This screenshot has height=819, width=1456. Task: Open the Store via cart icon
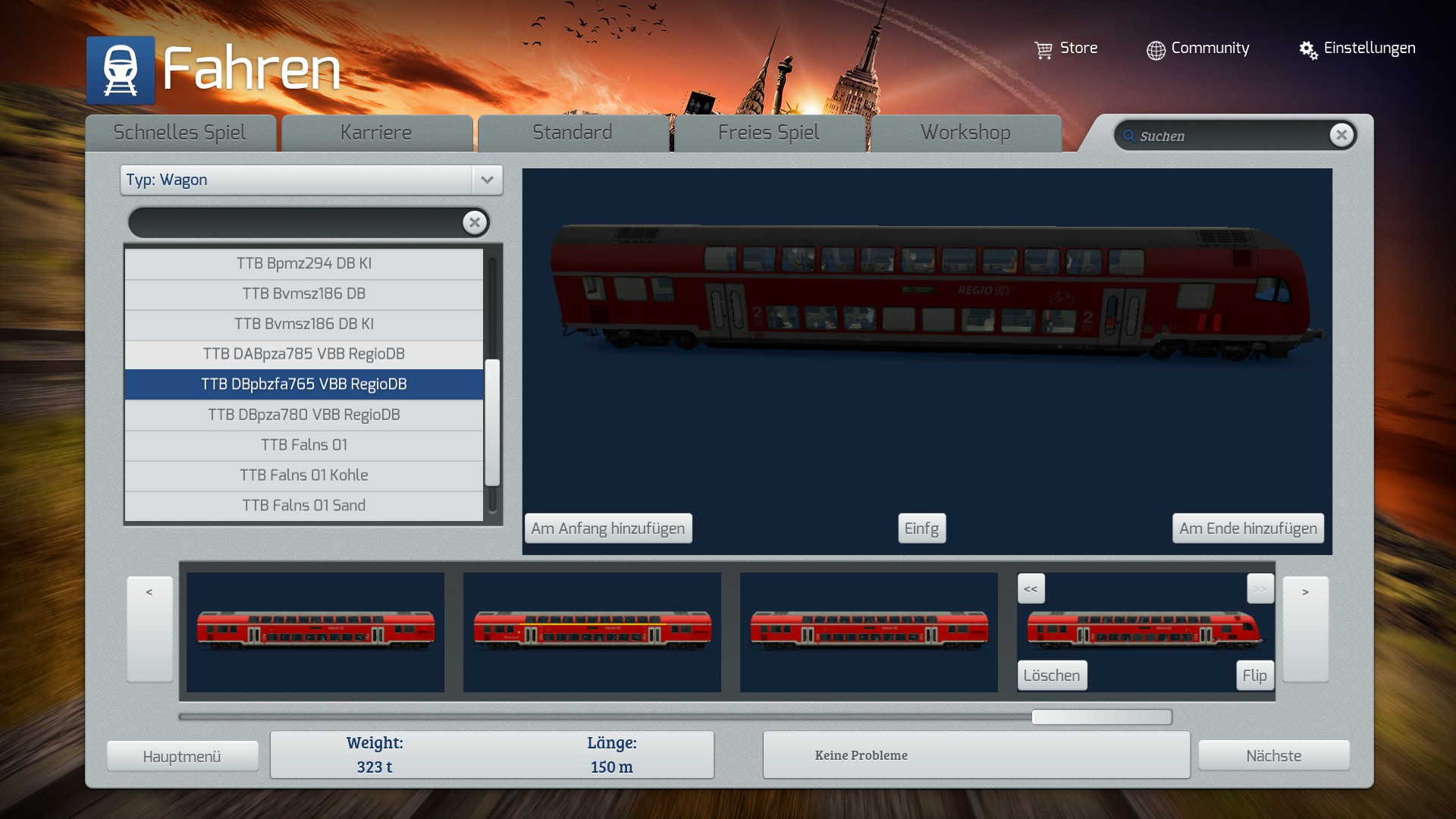[1043, 50]
